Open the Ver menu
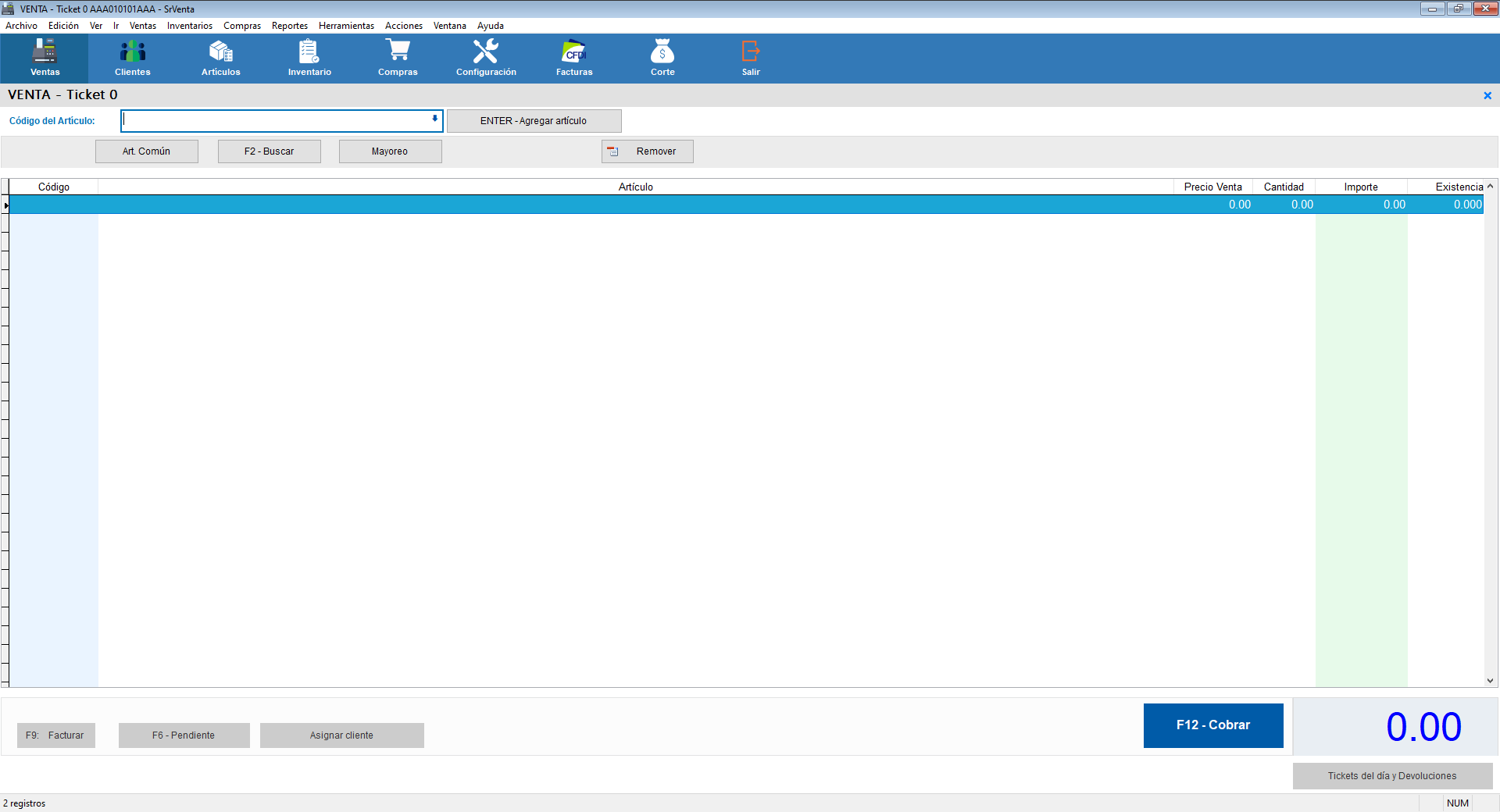The width and height of the screenshot is (1500, 812). click(x=96, y=26)
